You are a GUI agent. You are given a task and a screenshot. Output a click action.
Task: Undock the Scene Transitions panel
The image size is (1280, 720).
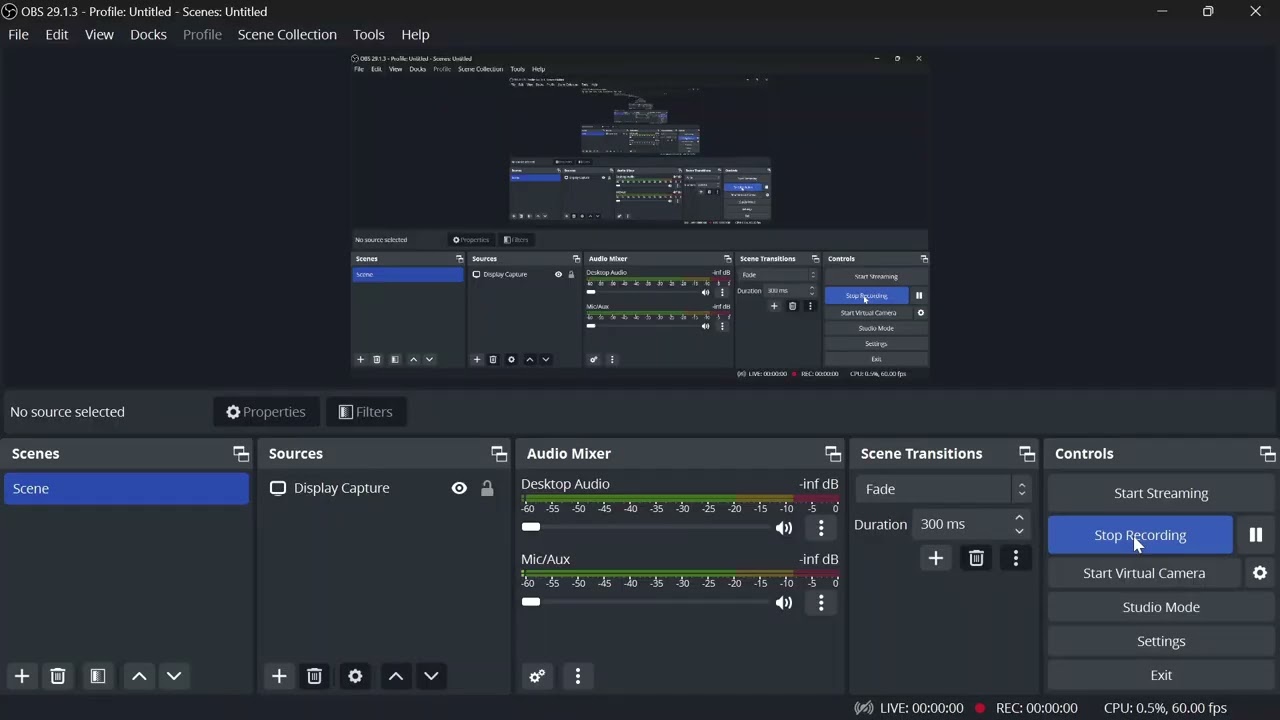click(x=1027, y=454)
